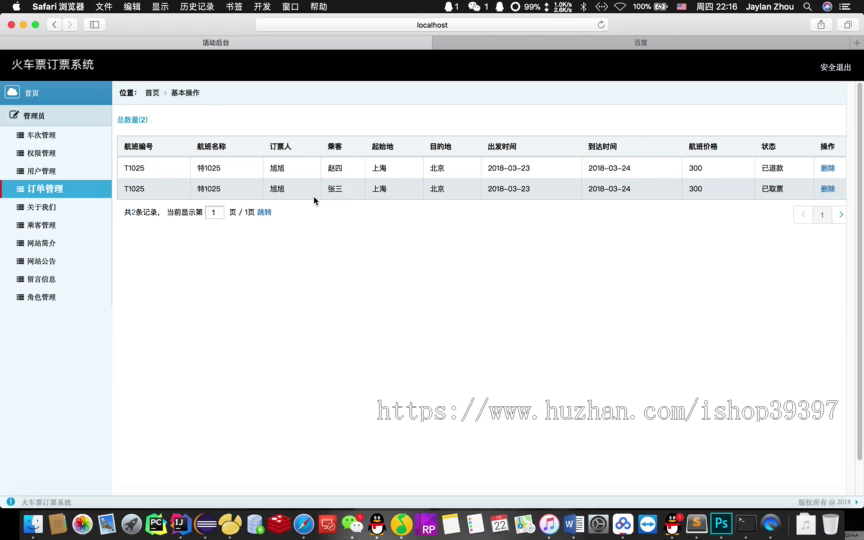Screen dimensions: 864x540
Task: Open iTunes from the Dock
Action: pos(549,524)
